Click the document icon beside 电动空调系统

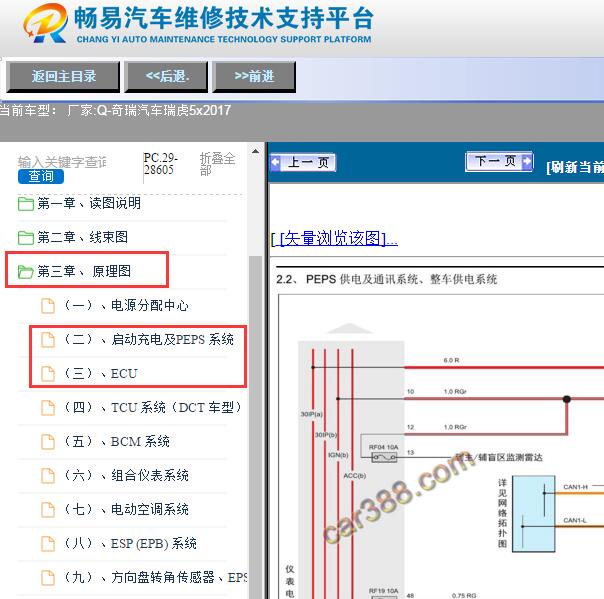[x=48, y=510]
